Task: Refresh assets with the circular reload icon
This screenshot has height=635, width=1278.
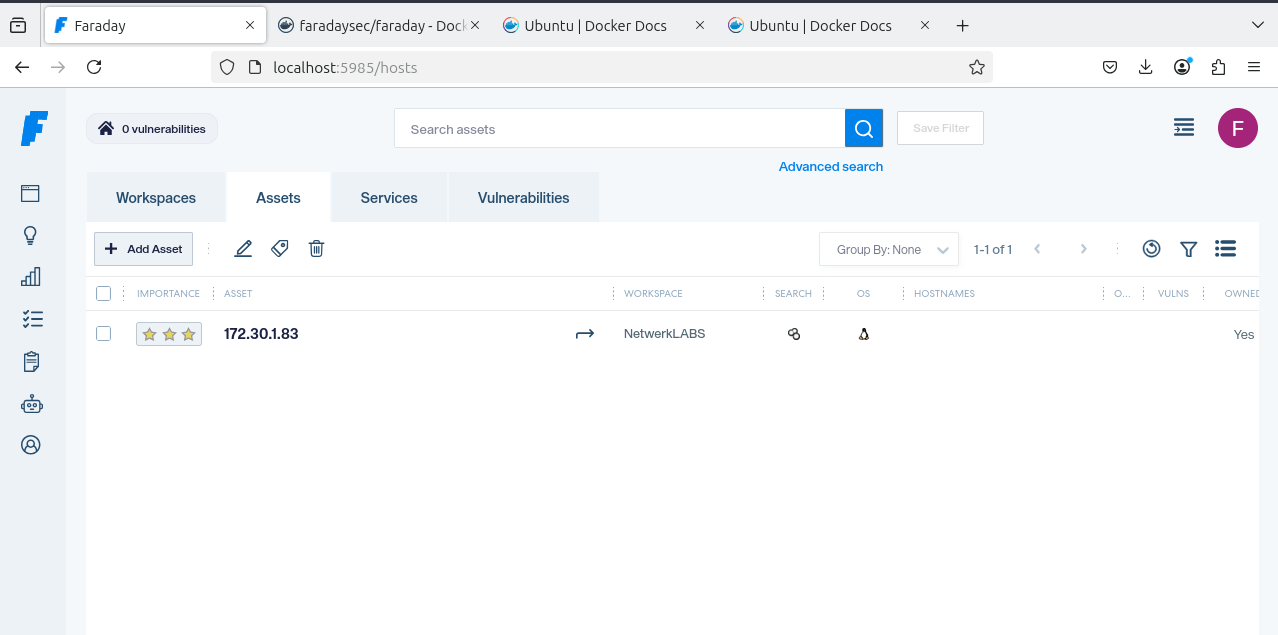Action: pyautogui.click(x=1151, y=248)
